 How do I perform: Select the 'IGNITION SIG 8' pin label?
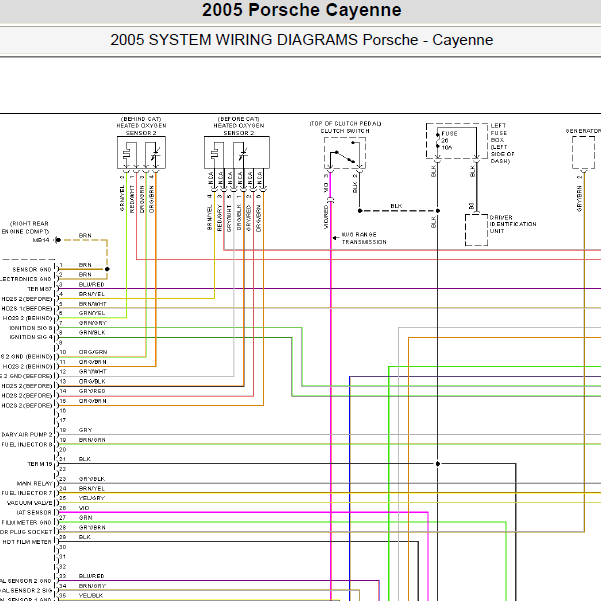tap(31, 328)
